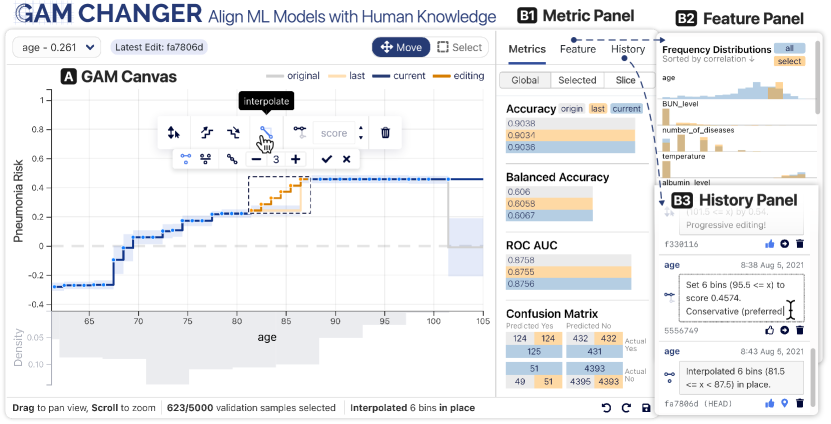Save edits with the floppy disk icon
Viewport: 831px width, 424px height.
647,407
